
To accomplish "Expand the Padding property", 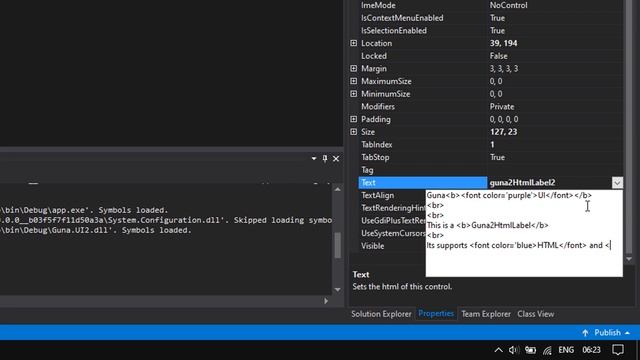I will (x=353, y=119).
